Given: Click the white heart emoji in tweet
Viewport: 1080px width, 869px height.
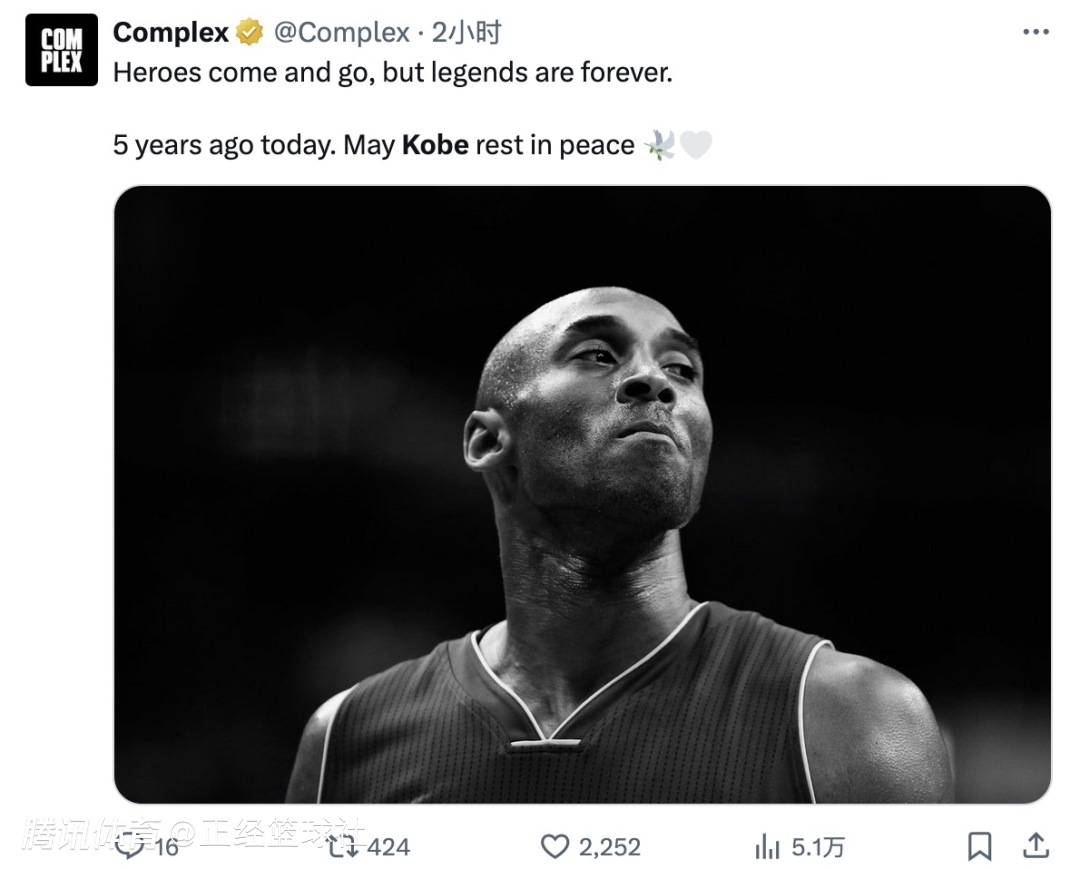Looking at the screenshot, I should tap(696, 145).
